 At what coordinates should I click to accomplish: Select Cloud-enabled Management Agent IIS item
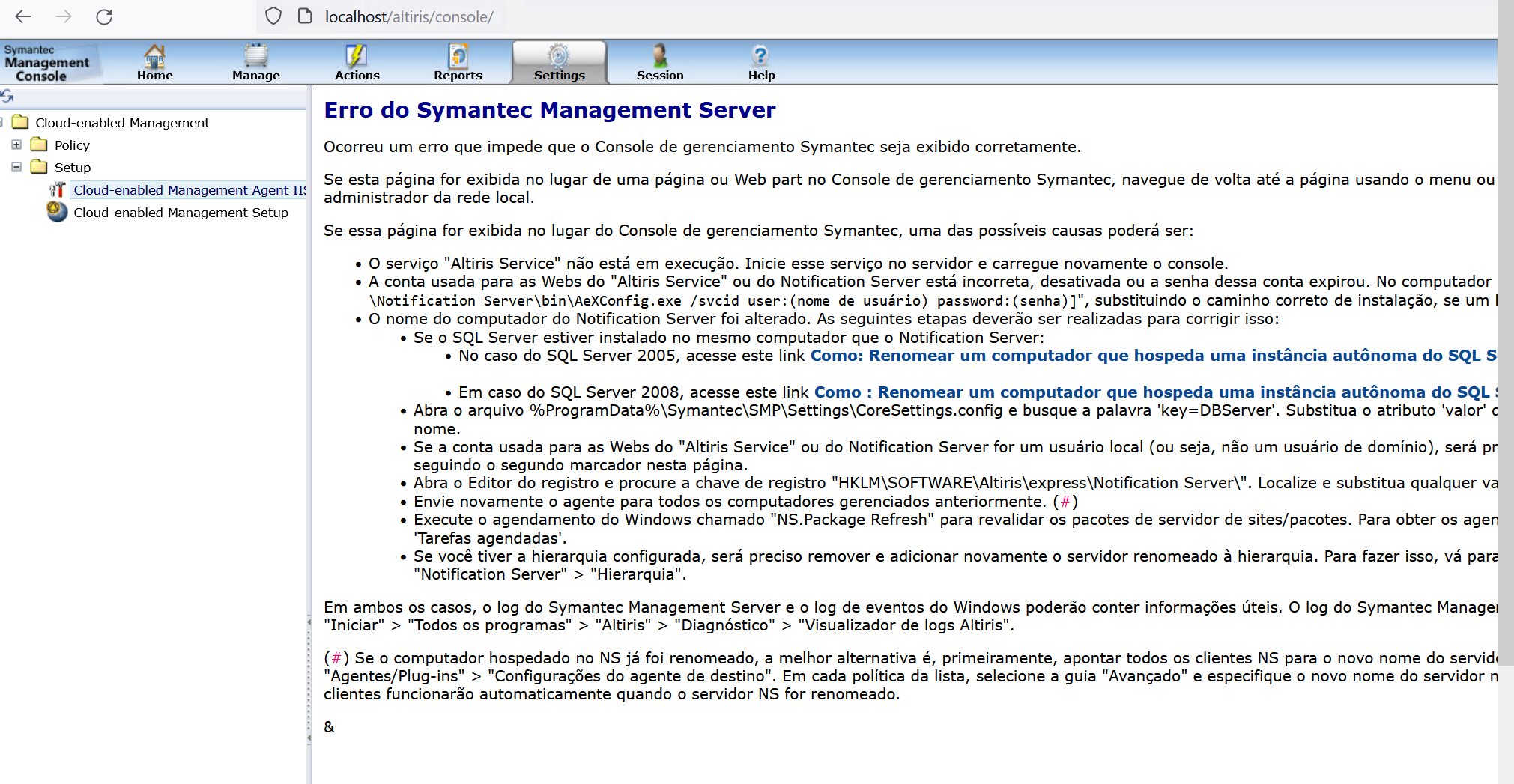pyautogui.click(x=189, y=190)
